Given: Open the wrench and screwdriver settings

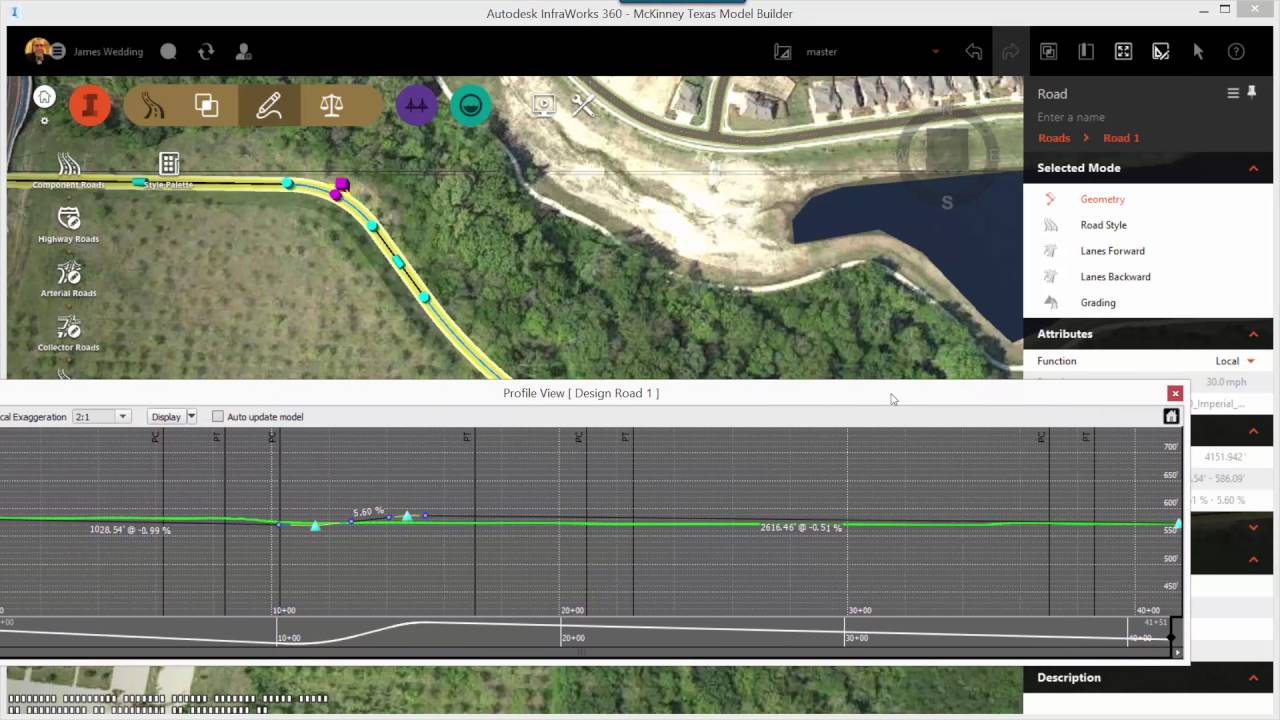Looking at the screenshot, I should coord(583,105).
